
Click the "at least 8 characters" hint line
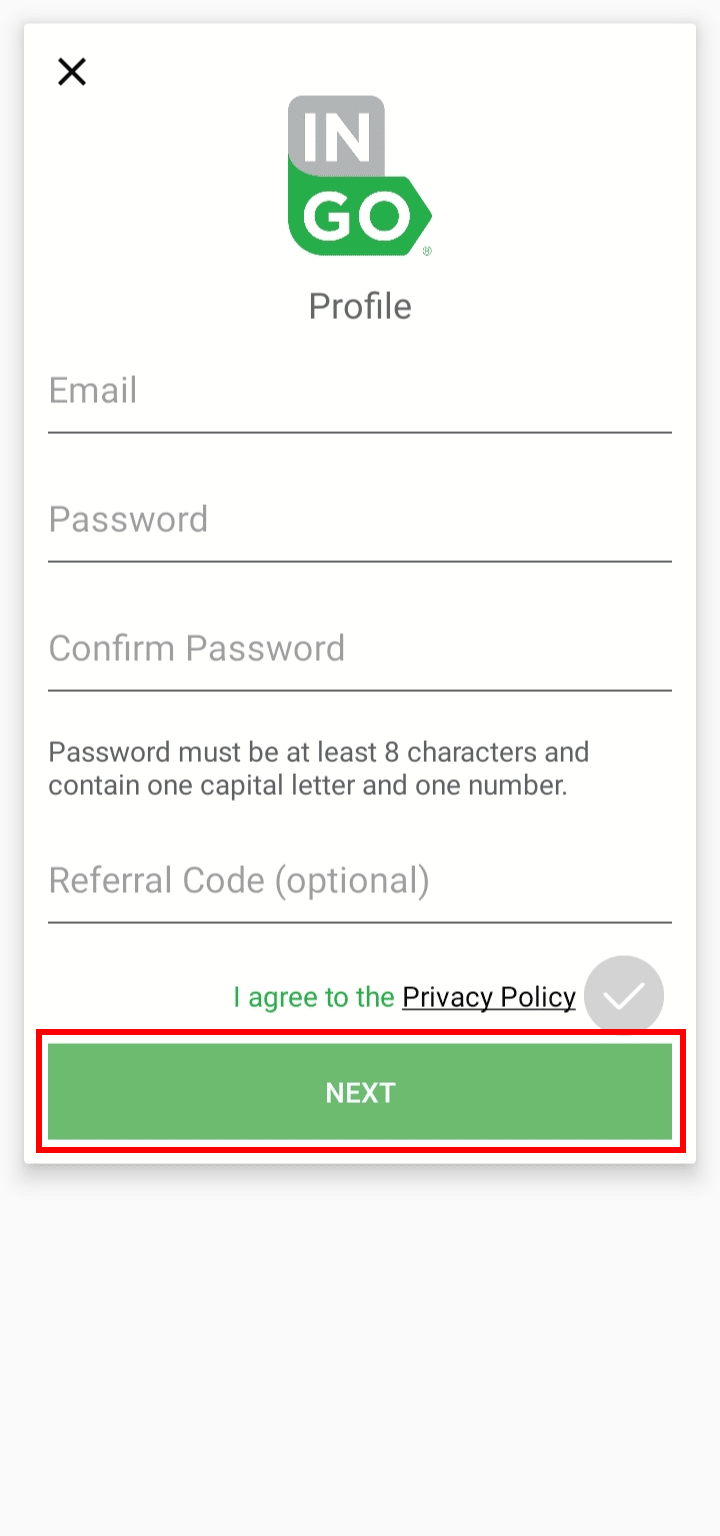tap(318, 752)
